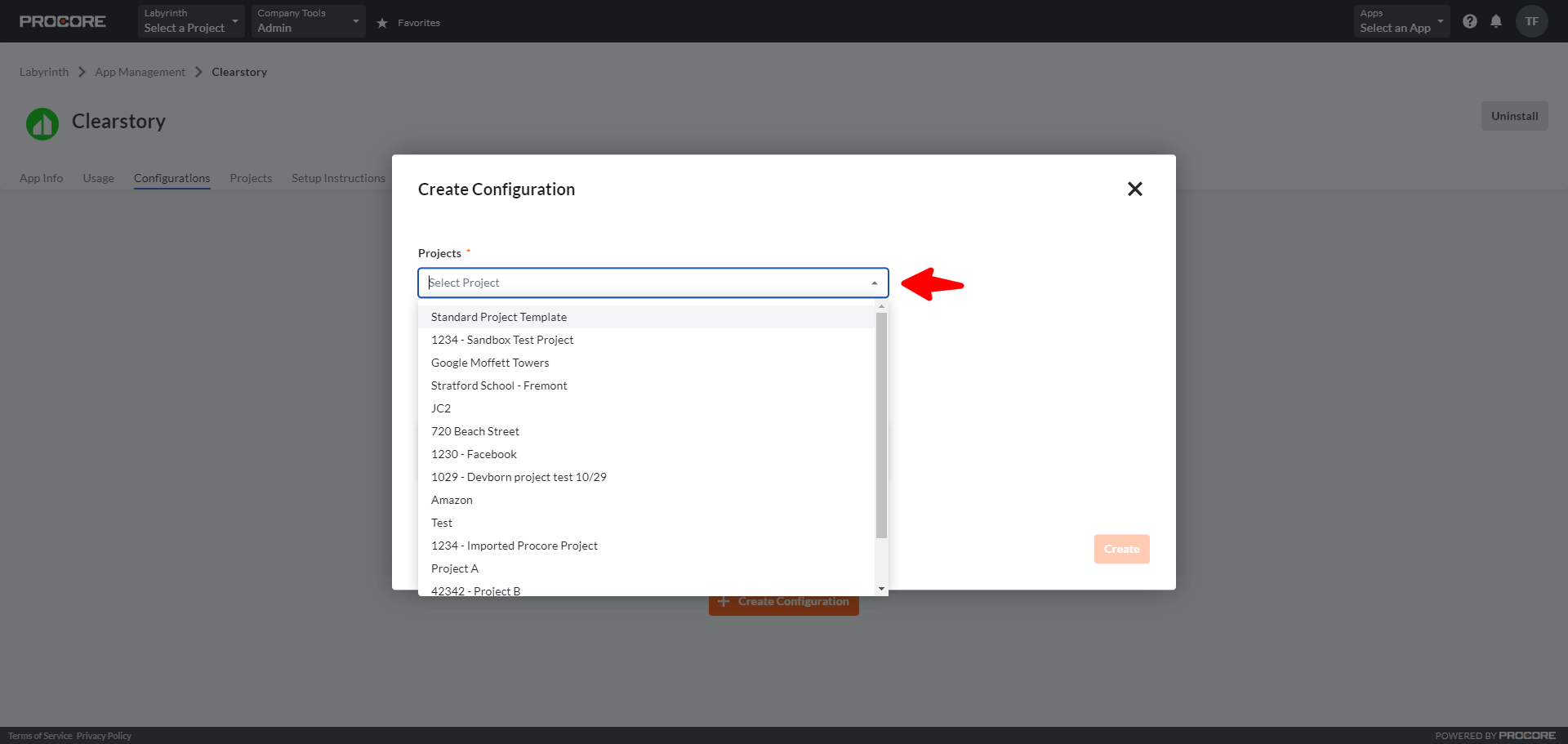Open the Privacy Policy link
1568x744 pixels.
click(x=103, y=735)
